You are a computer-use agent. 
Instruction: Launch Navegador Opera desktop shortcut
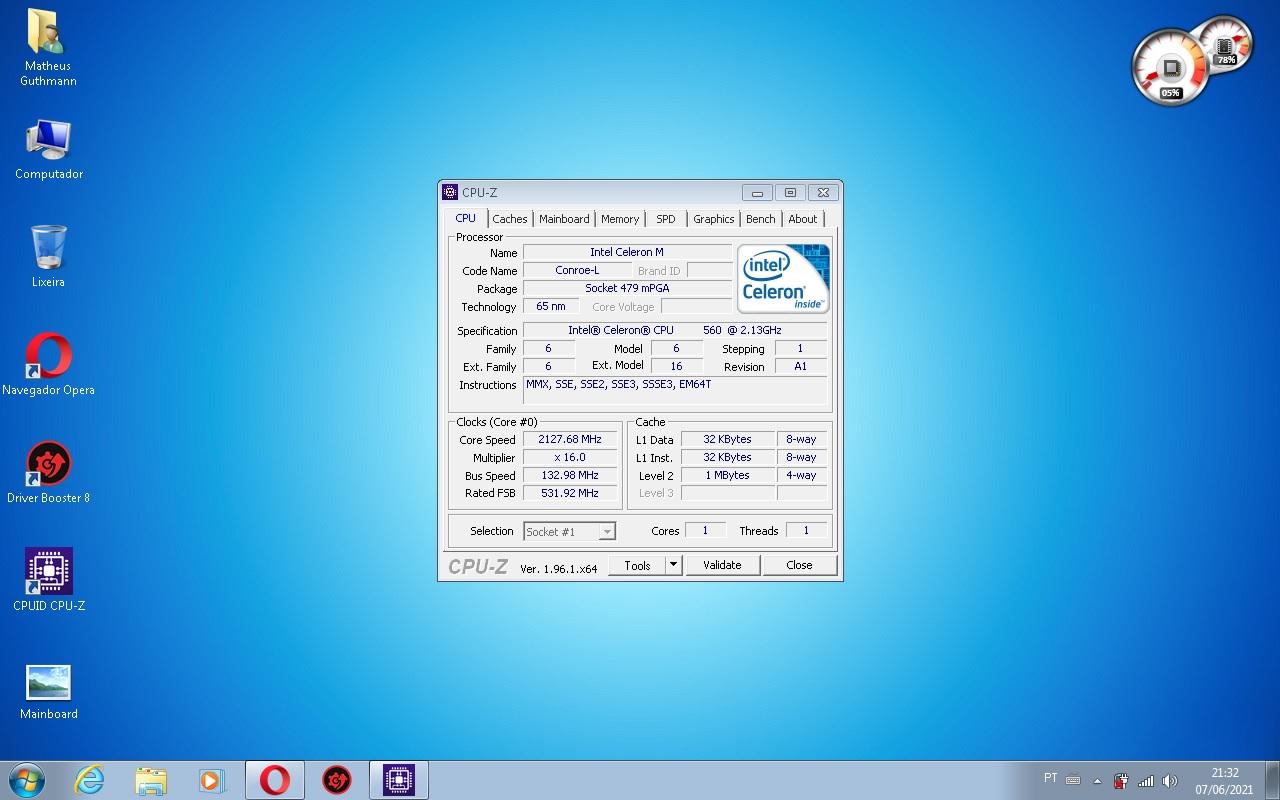[x=48, y=365]
